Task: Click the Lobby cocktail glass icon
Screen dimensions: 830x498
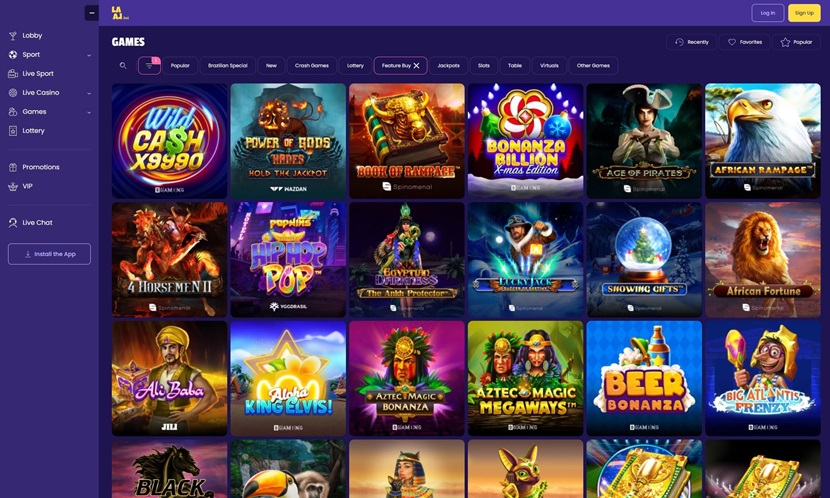Action: (x=13, y=36)
